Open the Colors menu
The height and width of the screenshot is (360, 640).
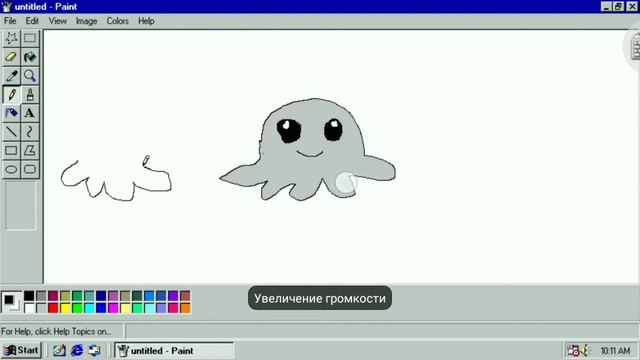pyautogui.click(x=118, y=21)
